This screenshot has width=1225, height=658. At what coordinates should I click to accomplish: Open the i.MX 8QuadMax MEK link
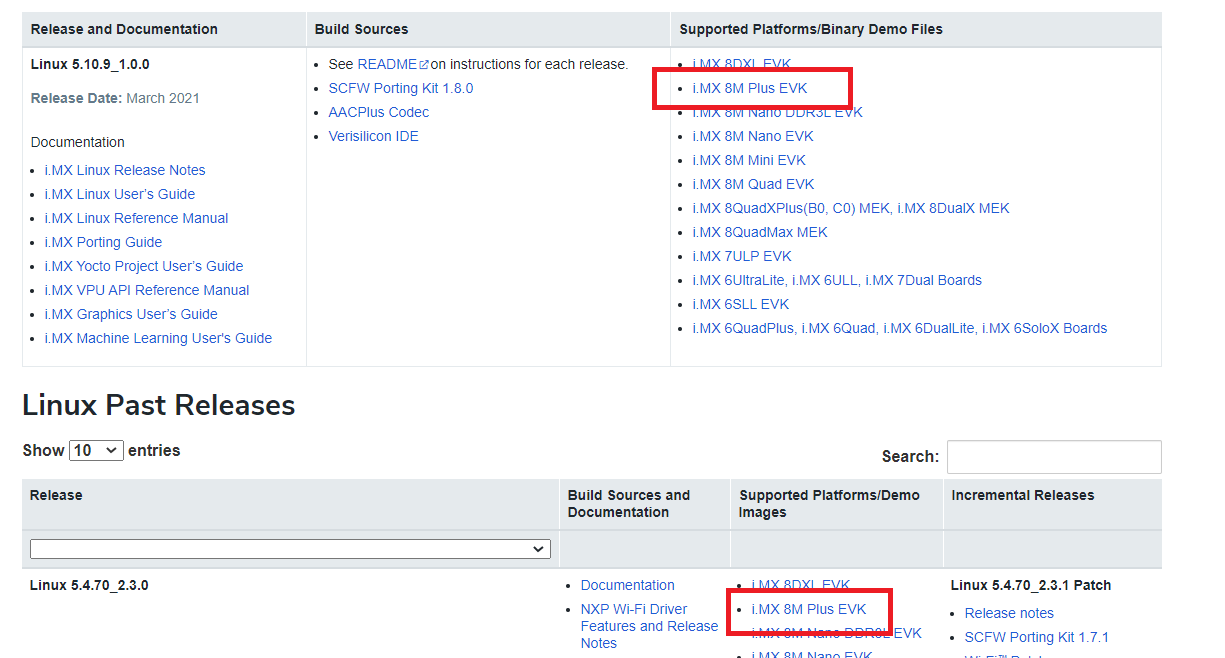759,232
